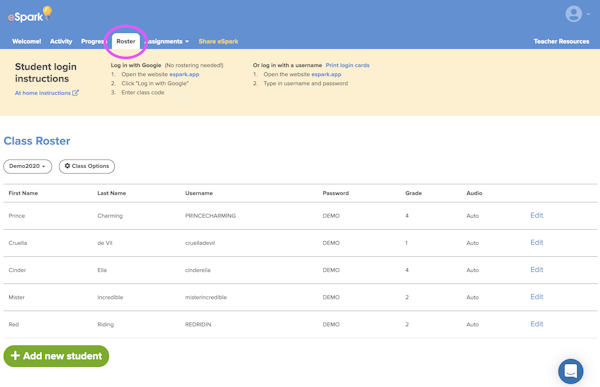Open espark.app link under Log in with Google
Image resolution: width=600 pixels, height=387 pixels.
pyautogui.click(x=184, y=74)
